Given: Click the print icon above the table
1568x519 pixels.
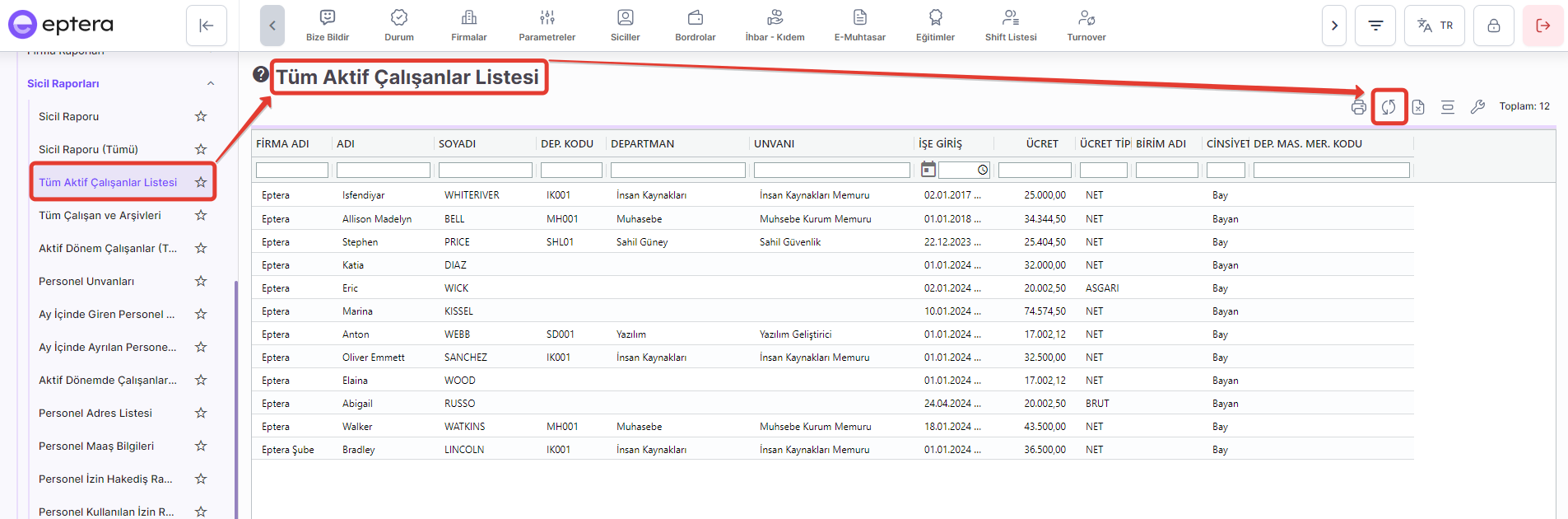Looking at the screenshot, I should (x=1358, y=107).
